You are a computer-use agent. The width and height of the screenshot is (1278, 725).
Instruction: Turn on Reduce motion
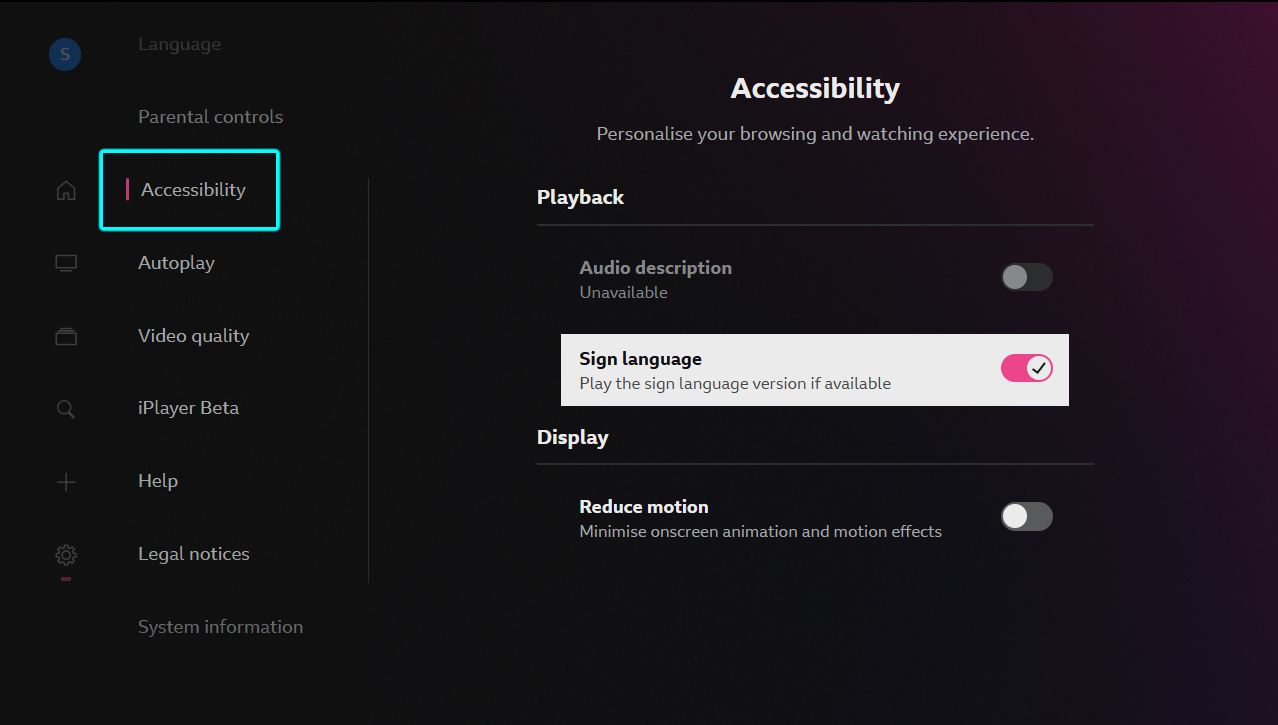1026,516
